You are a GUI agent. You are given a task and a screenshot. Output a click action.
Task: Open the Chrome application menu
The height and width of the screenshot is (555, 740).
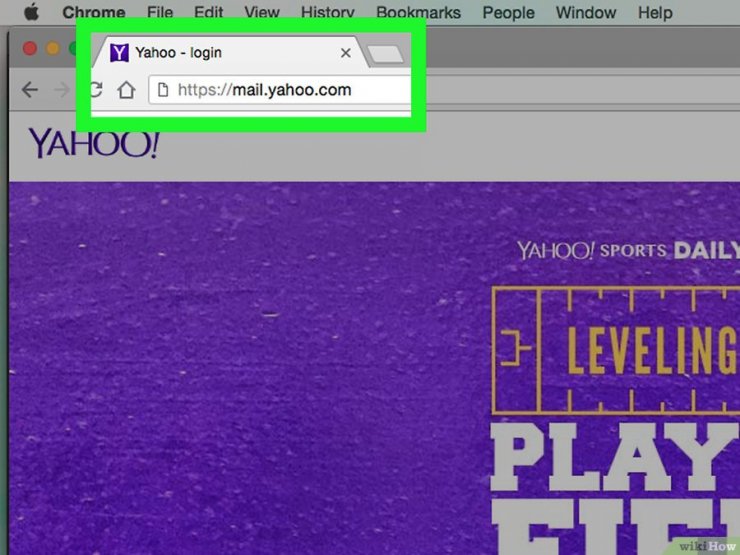(x=94, y=12)
